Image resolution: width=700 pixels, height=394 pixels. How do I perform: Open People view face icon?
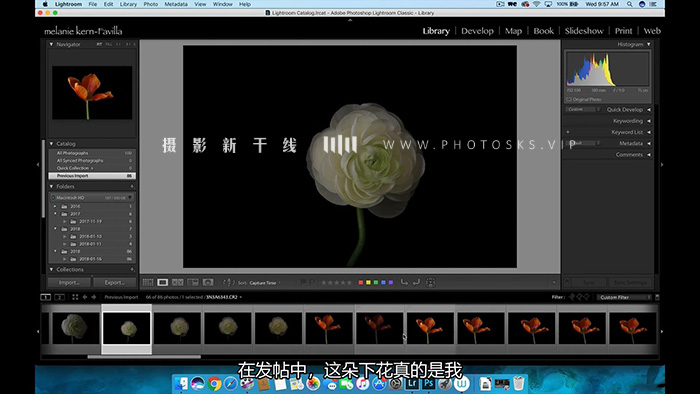208,282
